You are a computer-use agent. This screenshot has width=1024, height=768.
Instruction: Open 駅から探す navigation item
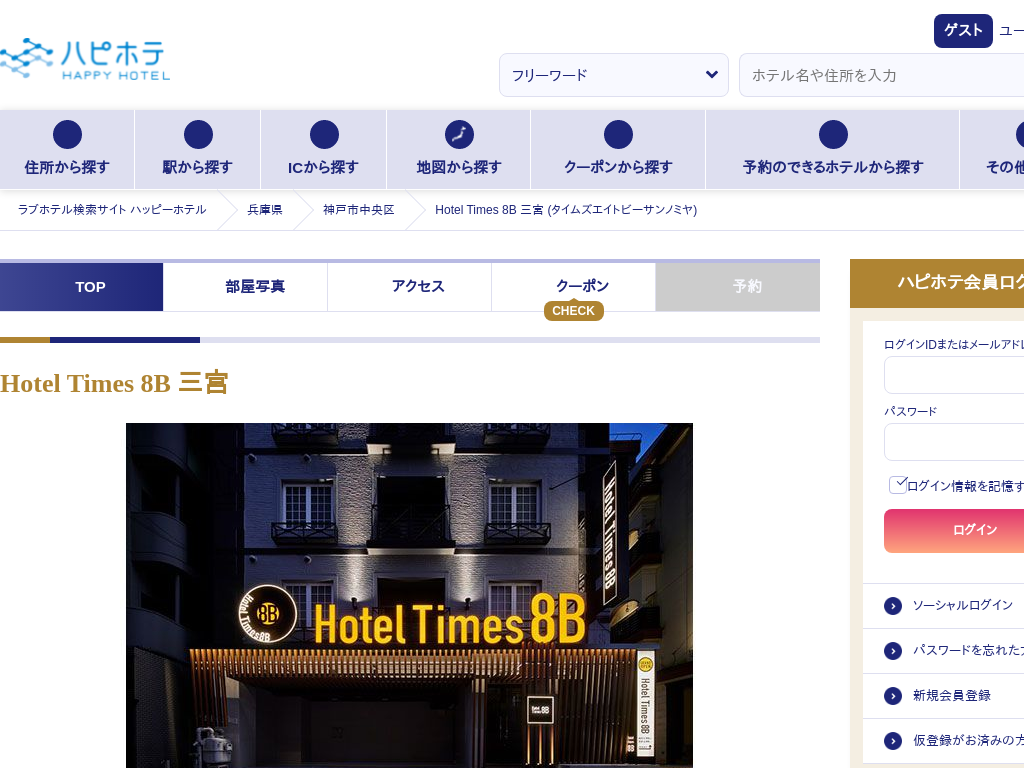197,150
